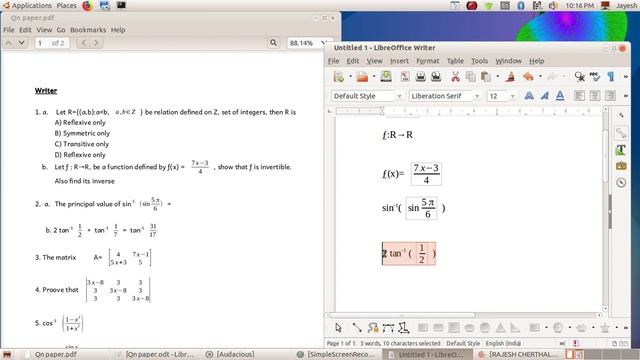Switch to Qn paper.odt taskbar window
Image resolution: width=640 pixels, height=360 pixels.
[x=156, y=354]
